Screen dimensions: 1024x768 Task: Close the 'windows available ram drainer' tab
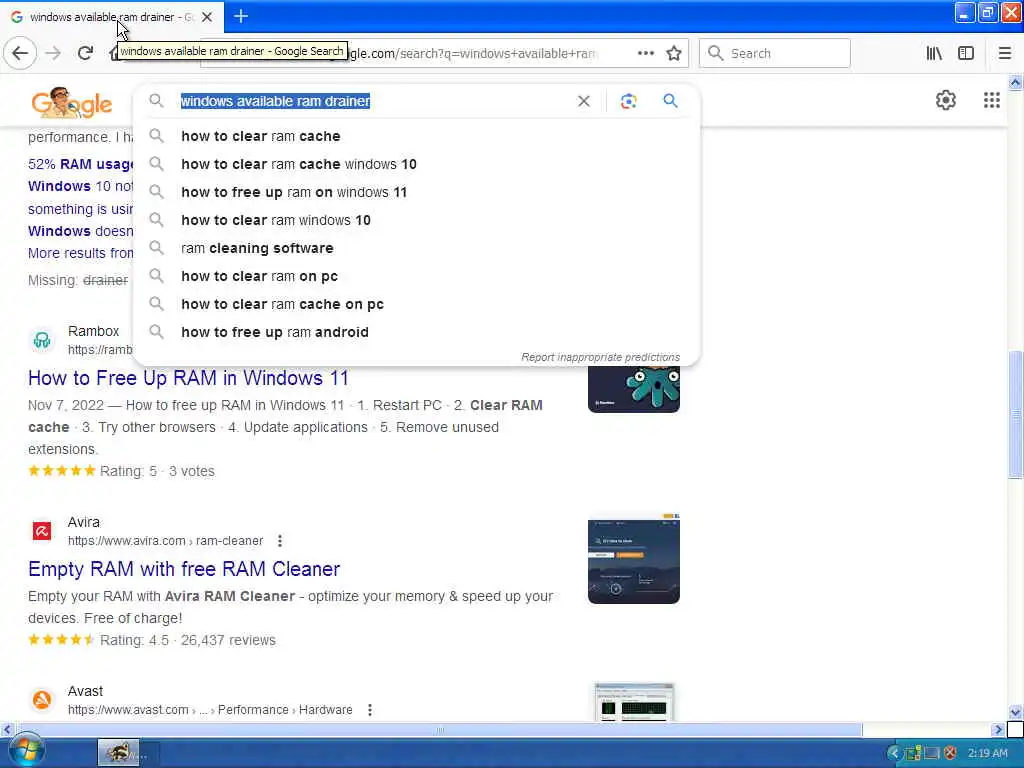tap(207, 17)
